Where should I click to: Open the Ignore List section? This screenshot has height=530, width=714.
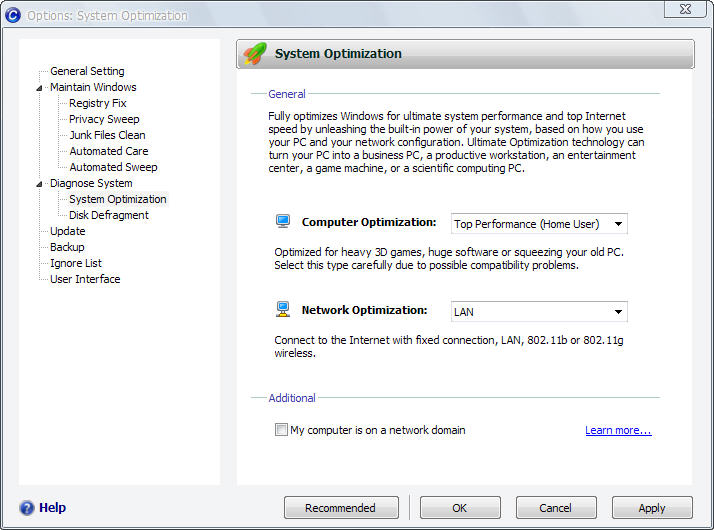(x=76, y=263)
